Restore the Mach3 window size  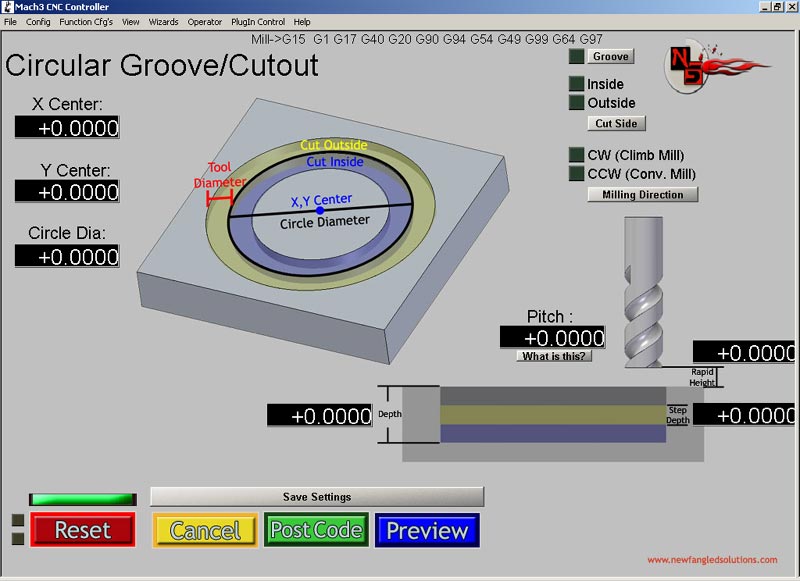tap(778, 7)
